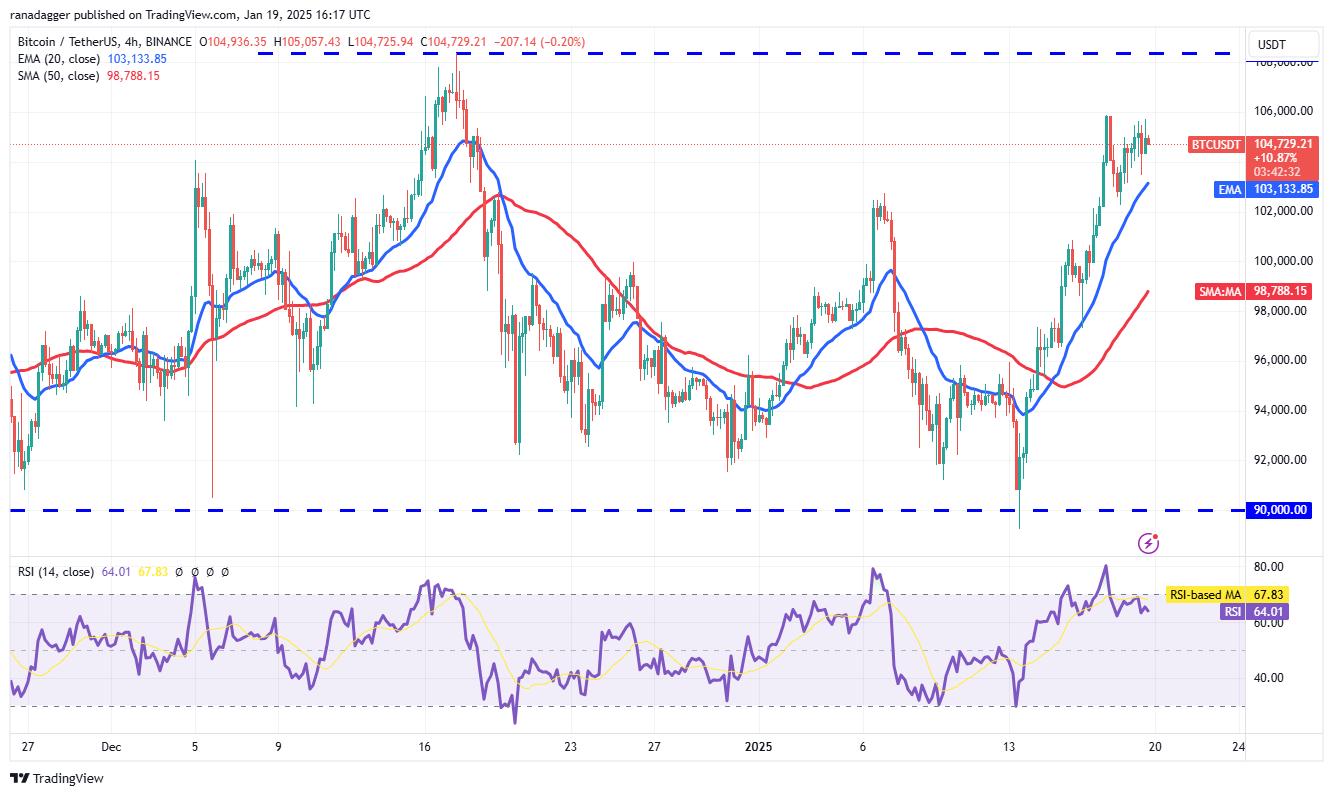Click the Dec label on the time axis
The width and height of the screenshot is (1333, 796).
111,746
